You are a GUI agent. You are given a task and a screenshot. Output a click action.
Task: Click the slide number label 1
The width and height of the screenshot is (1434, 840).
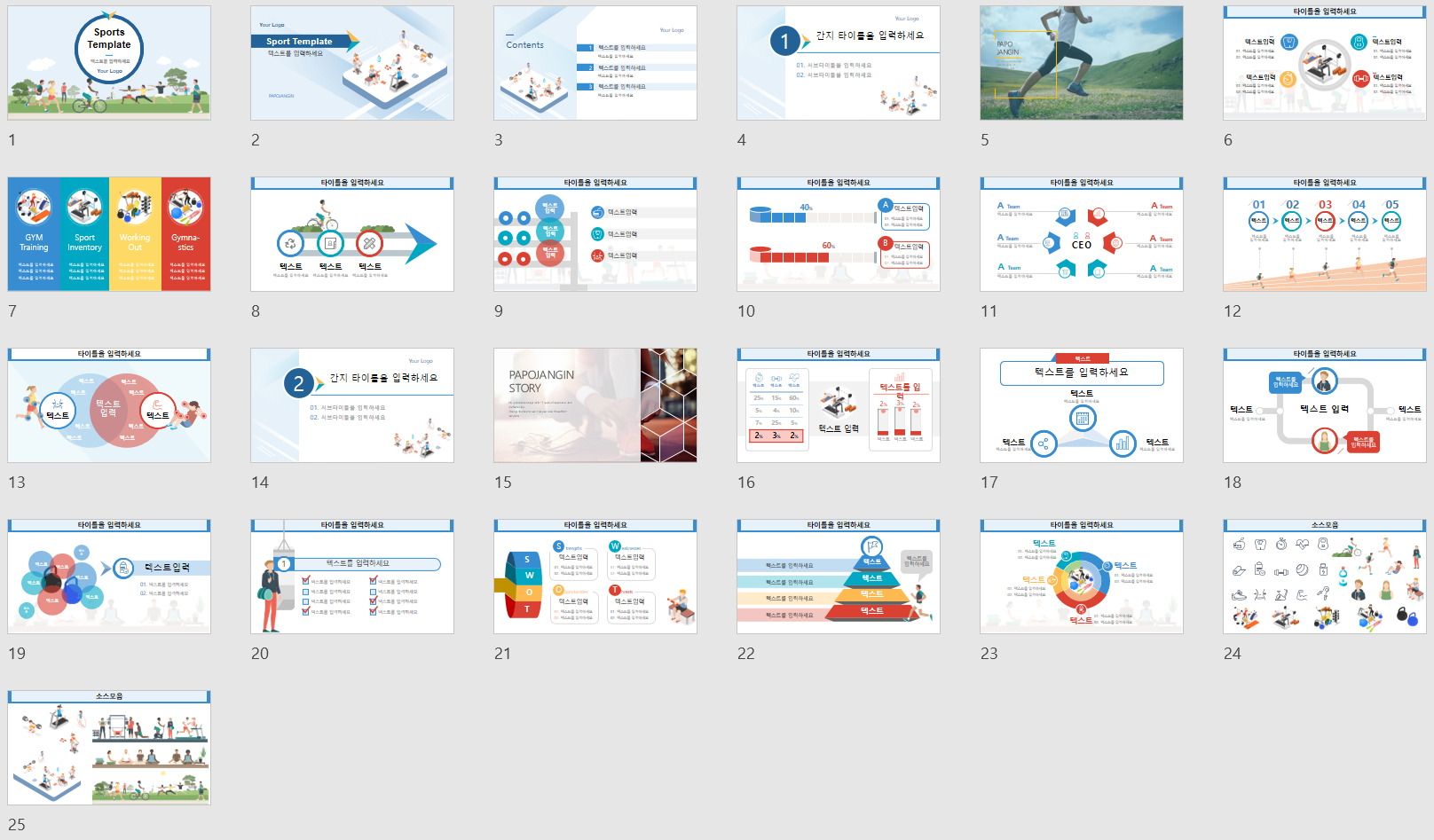pyautogui.click(x=12, y=140)
